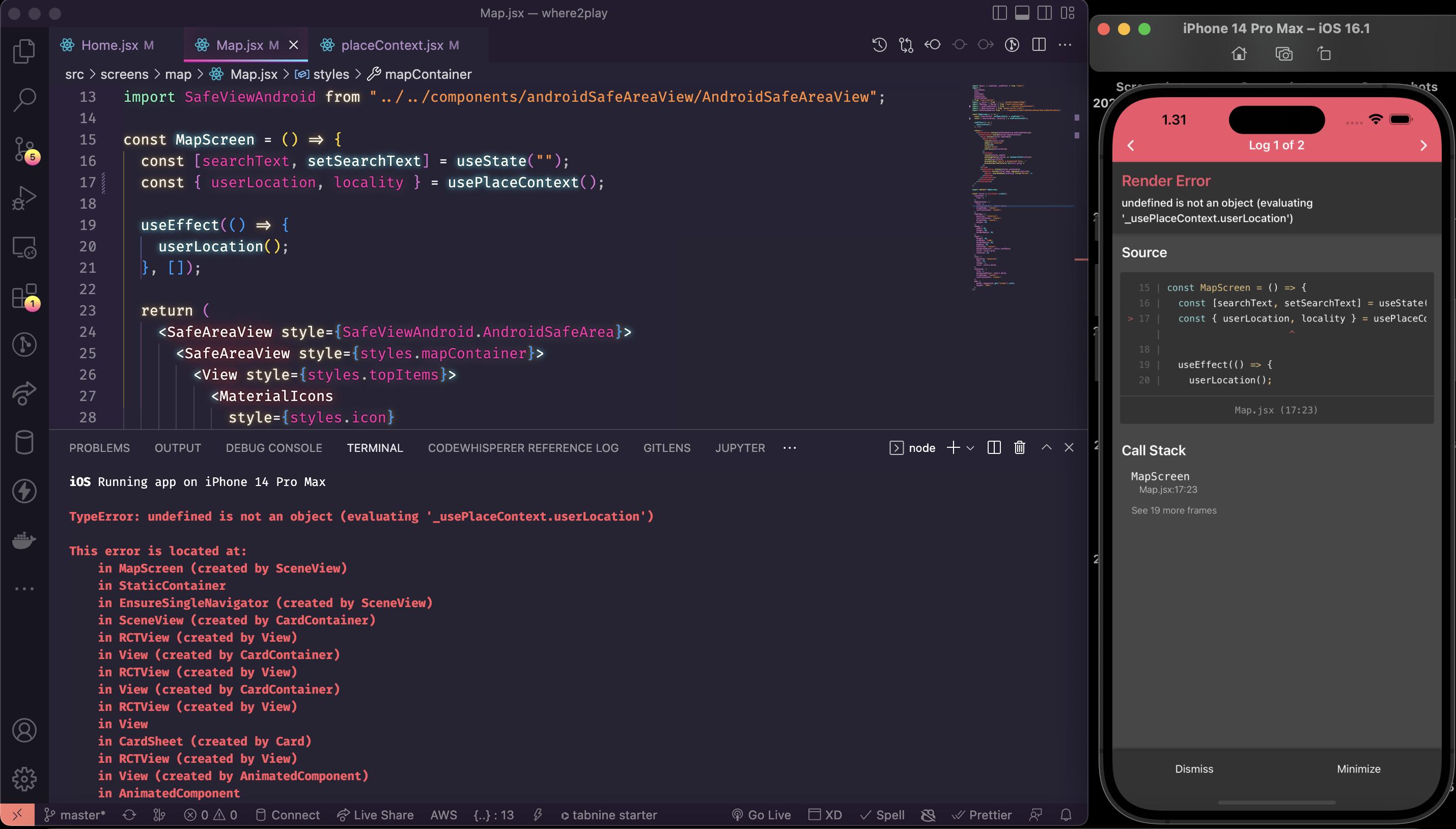This screenshot has height=829, width=1456.
Task: Kill the terminal with trash icon
Action: (1020, 448)
